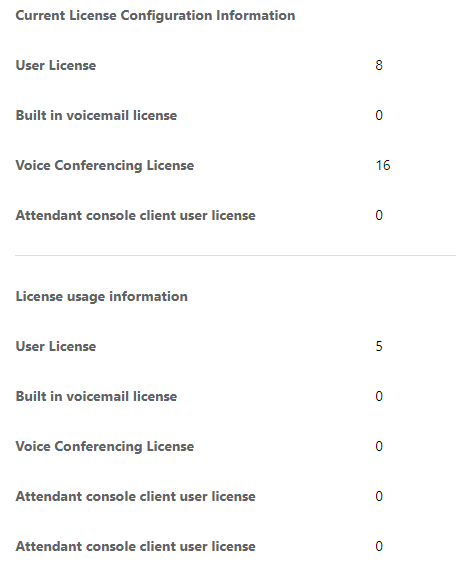Click the horizontal divider between the sections
Viewport: 456px width, 562px height.
click(x=235, y=256)
